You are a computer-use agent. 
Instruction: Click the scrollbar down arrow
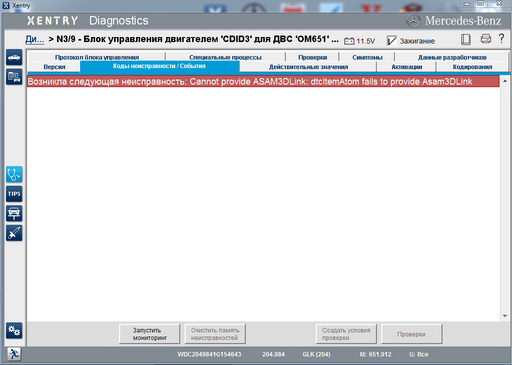tap(505, 316)
